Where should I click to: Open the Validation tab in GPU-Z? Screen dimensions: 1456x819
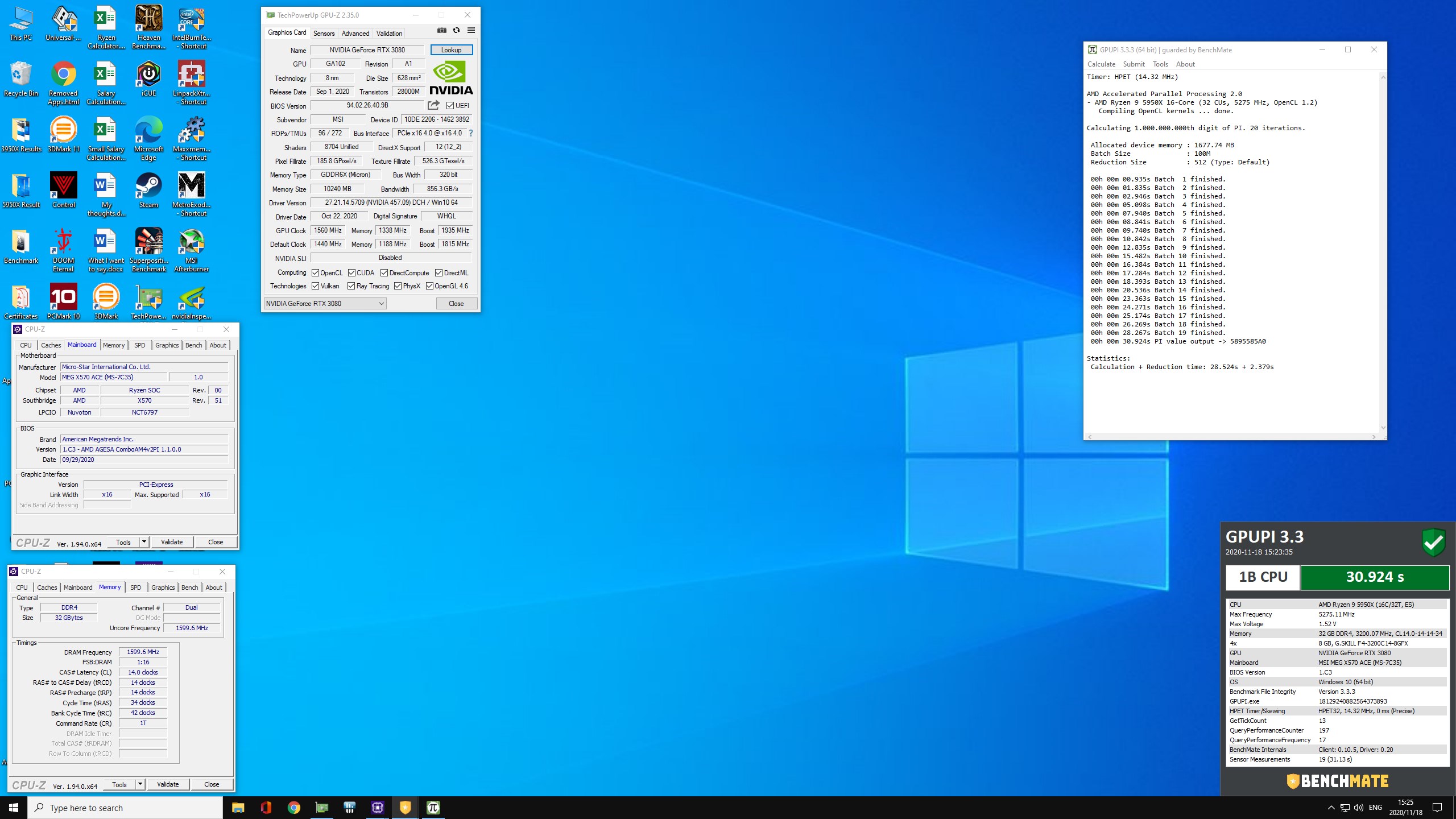click(x=389, y=34)
